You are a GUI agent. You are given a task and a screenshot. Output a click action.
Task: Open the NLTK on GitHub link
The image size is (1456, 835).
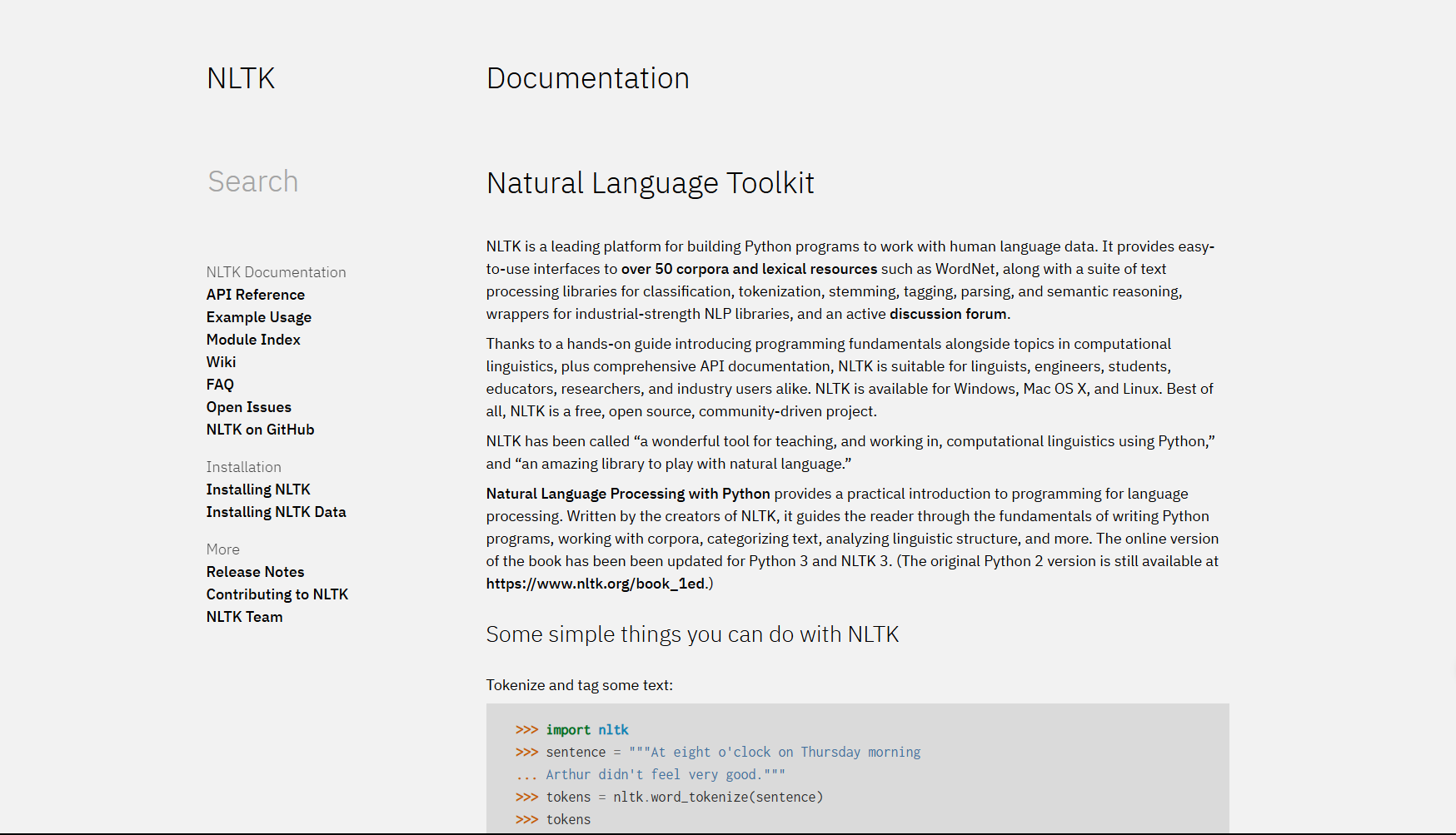point(261,430)
